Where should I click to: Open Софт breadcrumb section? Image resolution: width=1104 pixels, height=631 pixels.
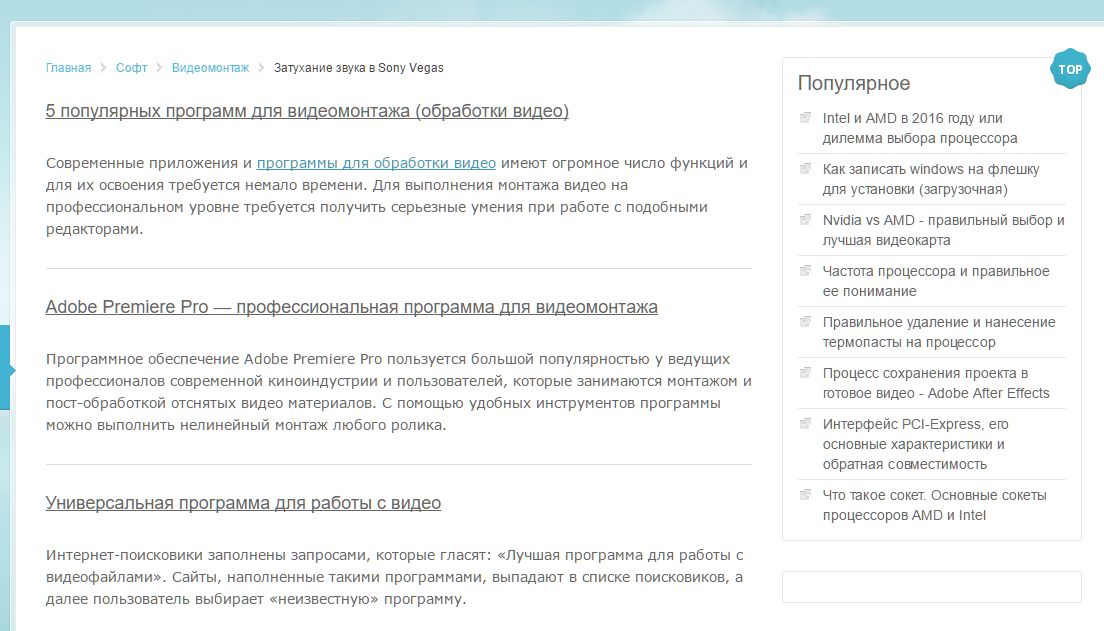(x=132, y=68)
